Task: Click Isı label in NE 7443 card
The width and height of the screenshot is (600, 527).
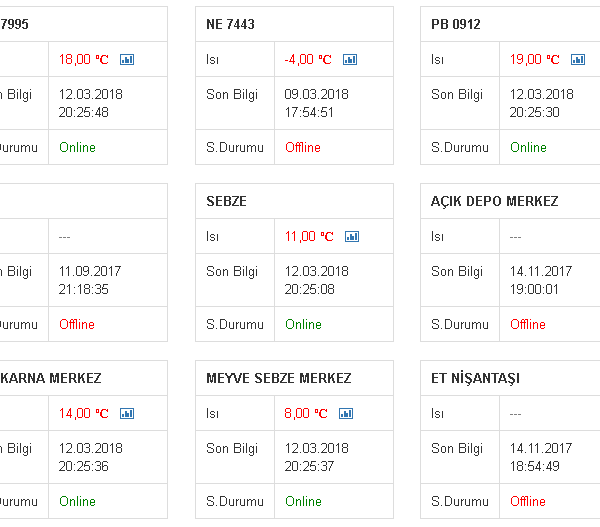Action: (212, 60)
